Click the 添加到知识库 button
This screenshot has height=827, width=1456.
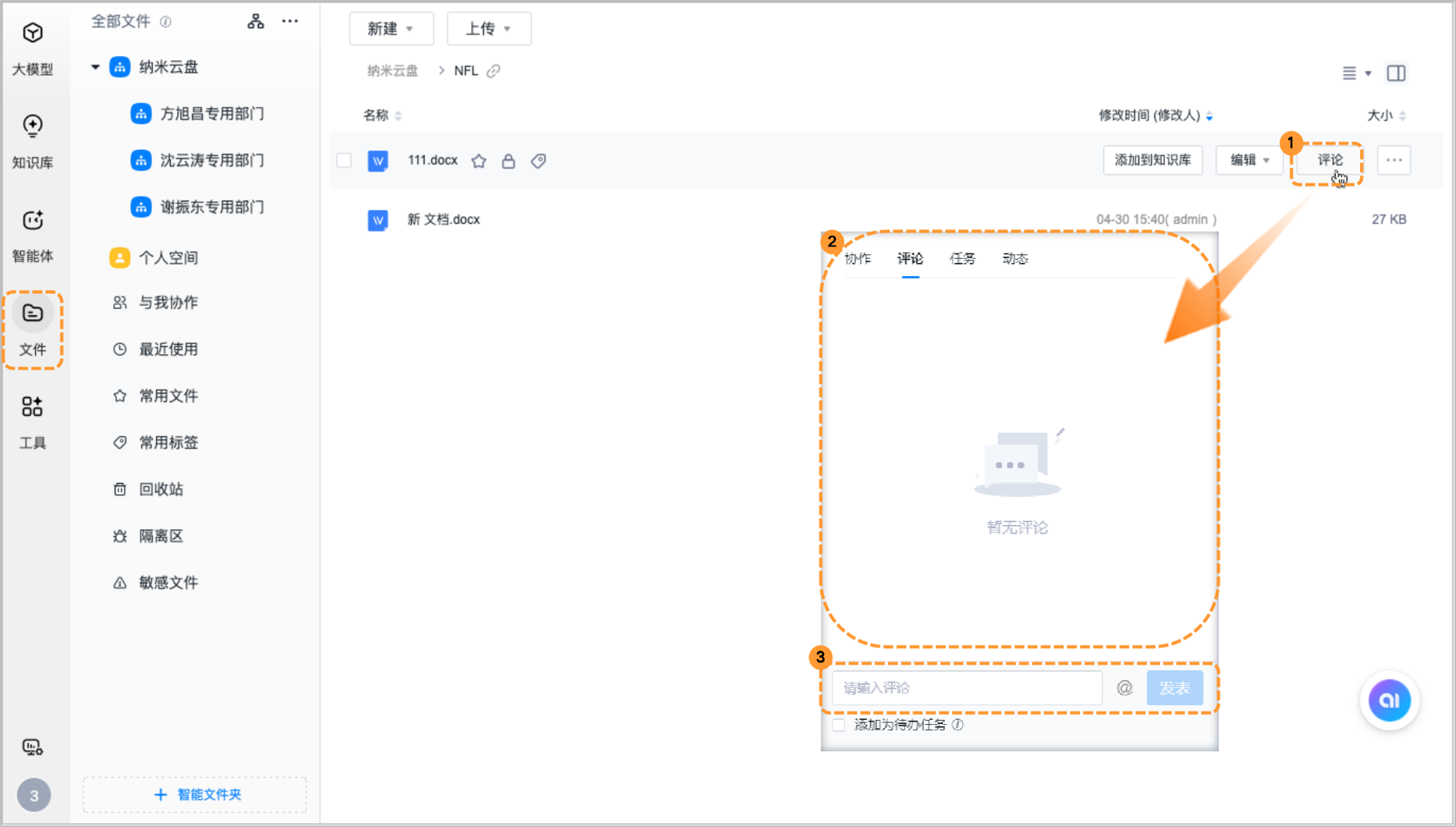pyautogui.click(x=1152, y=160)
